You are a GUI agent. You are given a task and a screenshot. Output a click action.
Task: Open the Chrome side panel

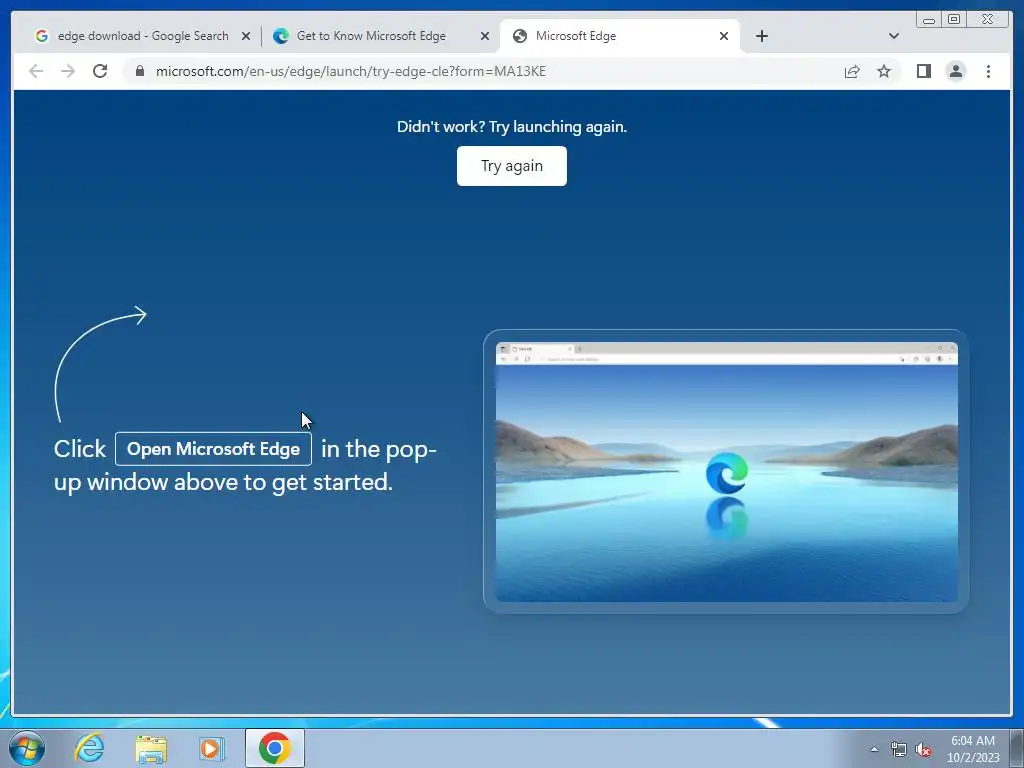[x=923, y=71]
